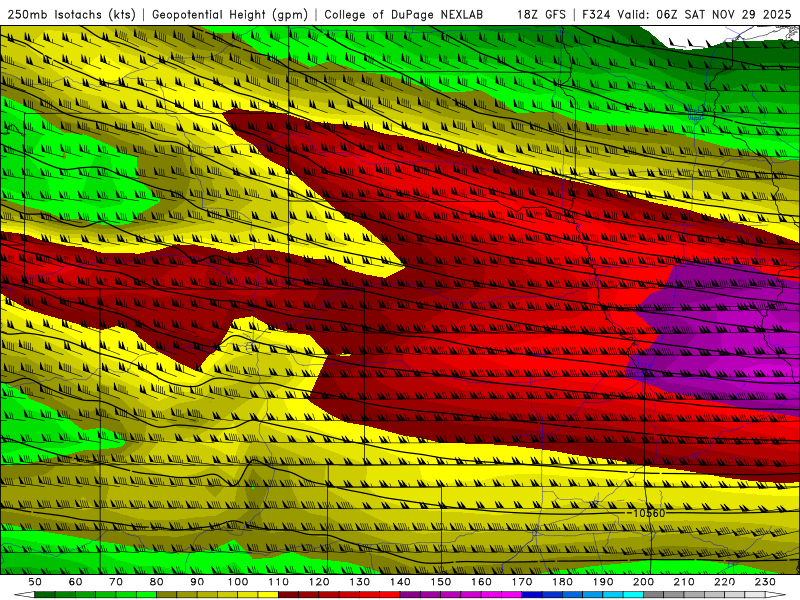Select the cyan legend swatch just before 200
800x600 pixels.
[x=633, y=594]
